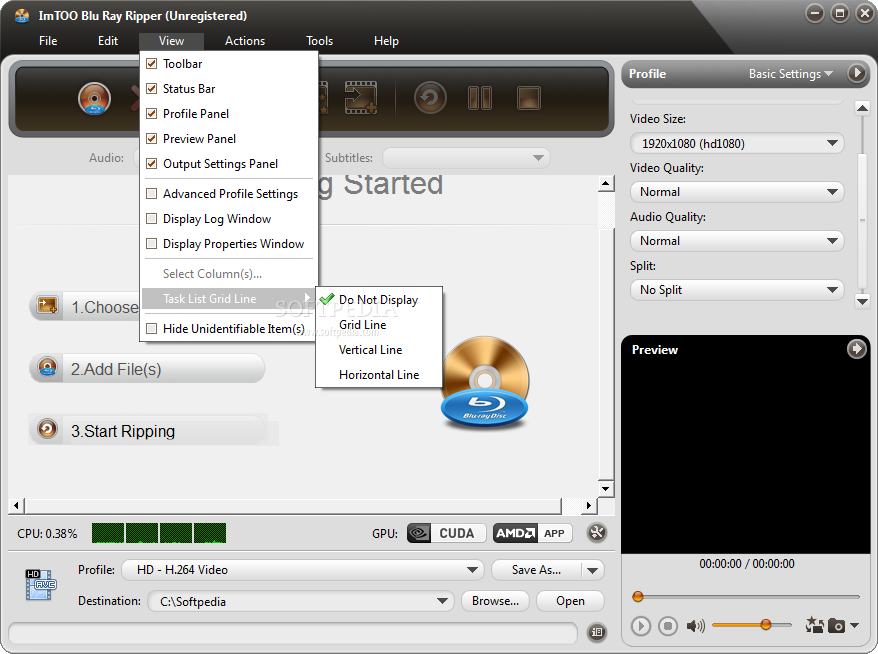This screenshot has width=878, height=654.
Task: Mute the preview speaker icon
Action: coord(695,625)
